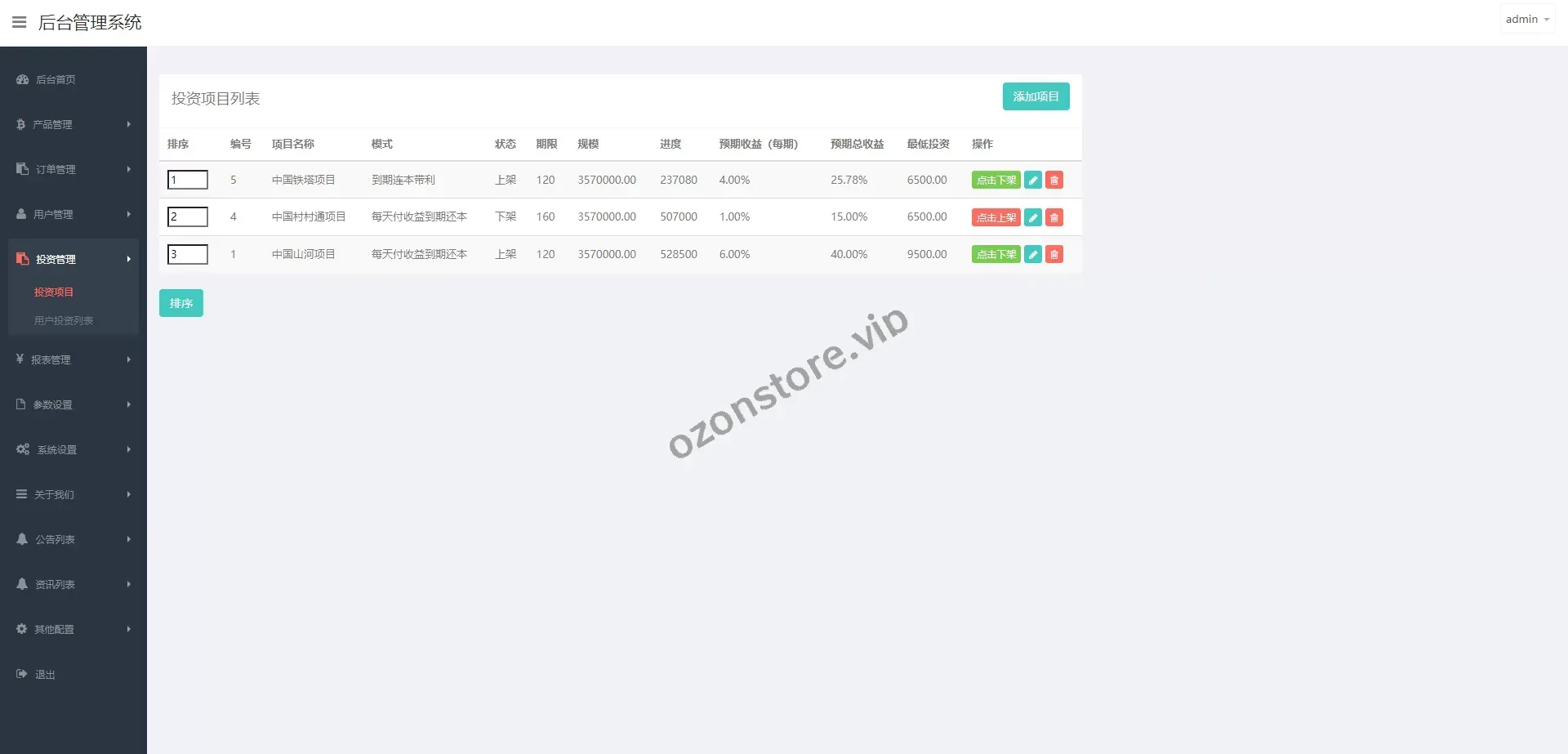Click delete trash icon for 中国铁塔项目
1568x754 pixels.
[1054, 180]
